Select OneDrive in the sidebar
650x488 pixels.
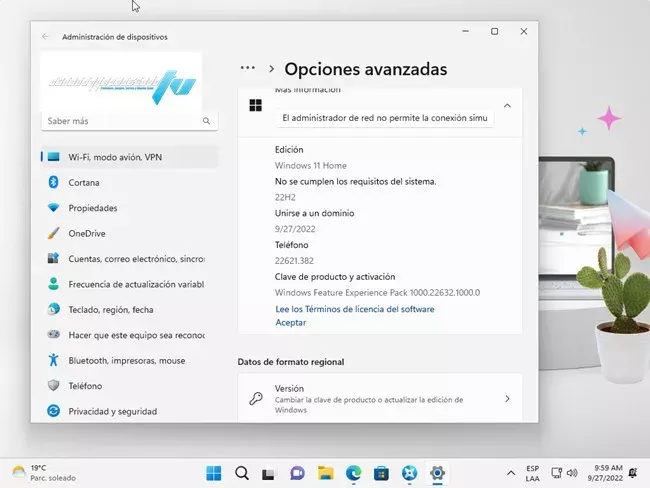point(129,233)
